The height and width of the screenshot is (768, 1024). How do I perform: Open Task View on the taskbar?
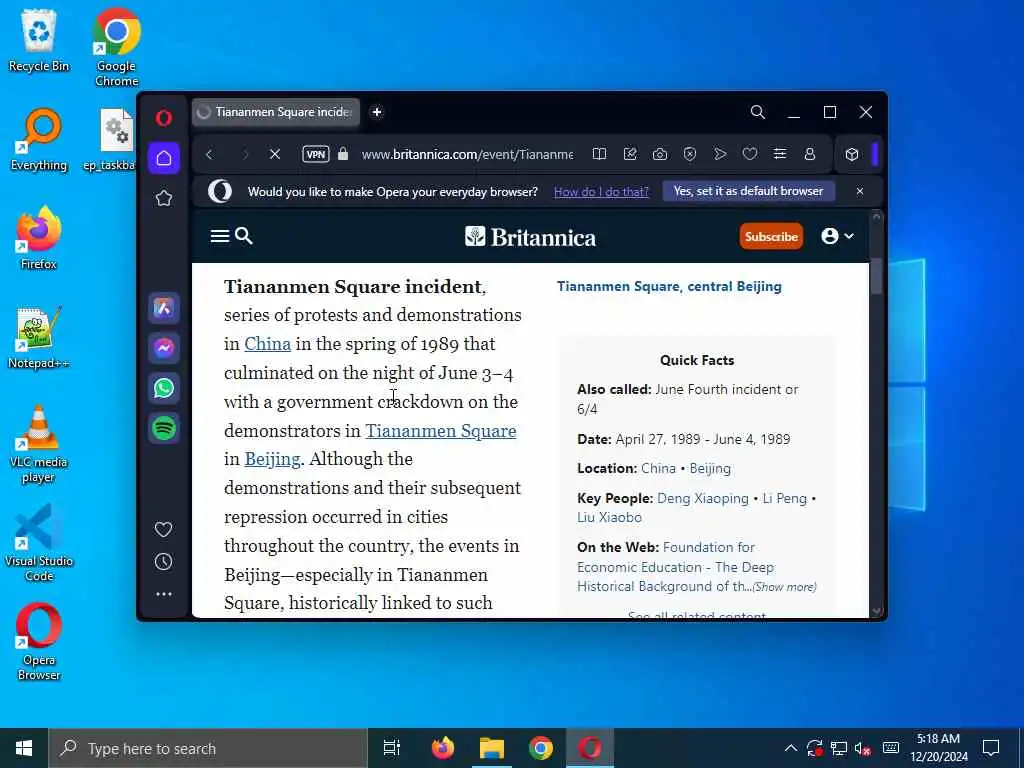pos(392,748)
